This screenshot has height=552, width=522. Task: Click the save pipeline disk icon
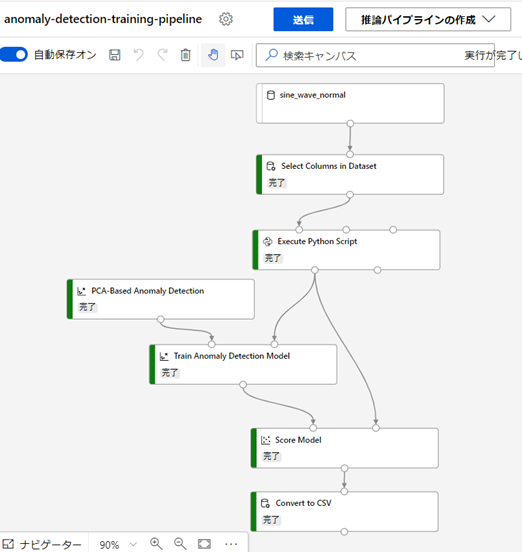pyautogui.click(x=114, y=55)
